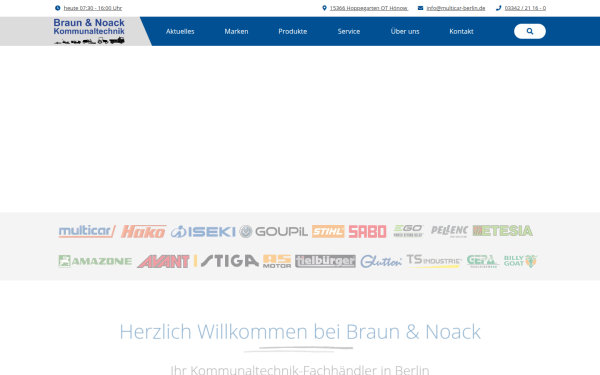Open the GOUPIL brand logo
The image size is (600, 375).
point(274,232)
